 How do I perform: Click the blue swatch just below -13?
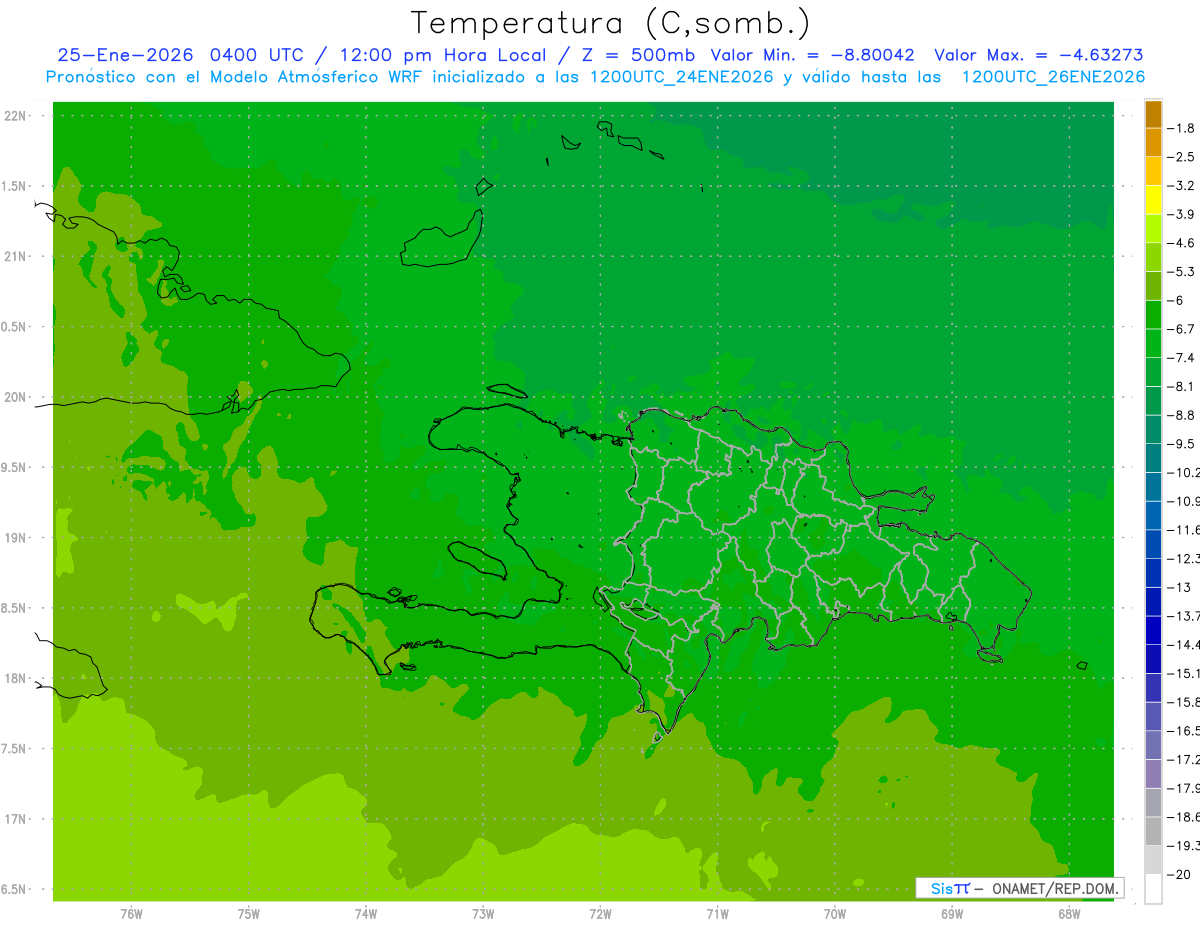[x=1153, y=601]
